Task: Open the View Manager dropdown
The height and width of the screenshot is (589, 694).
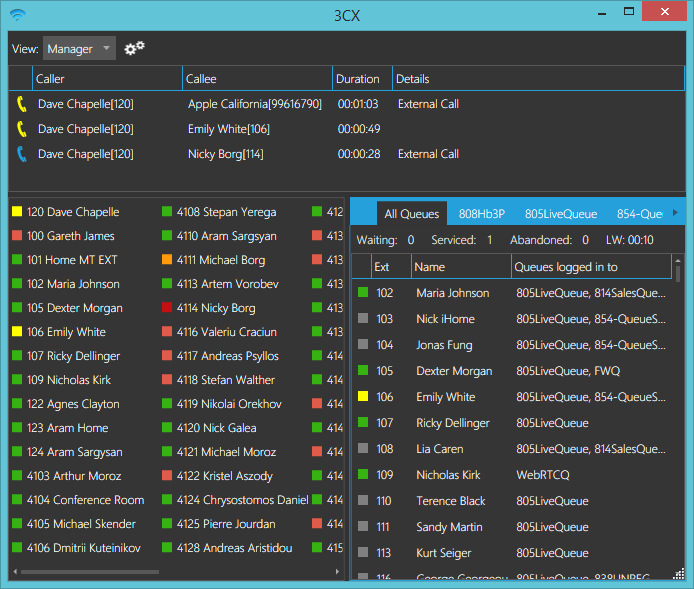Action: pos(79,48)
